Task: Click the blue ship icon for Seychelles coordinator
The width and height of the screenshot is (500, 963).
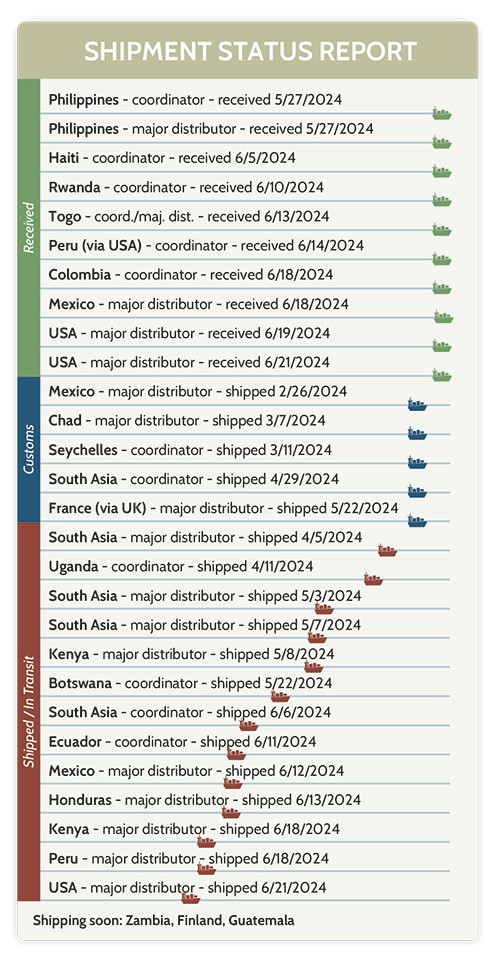Action: pos(417,462)
